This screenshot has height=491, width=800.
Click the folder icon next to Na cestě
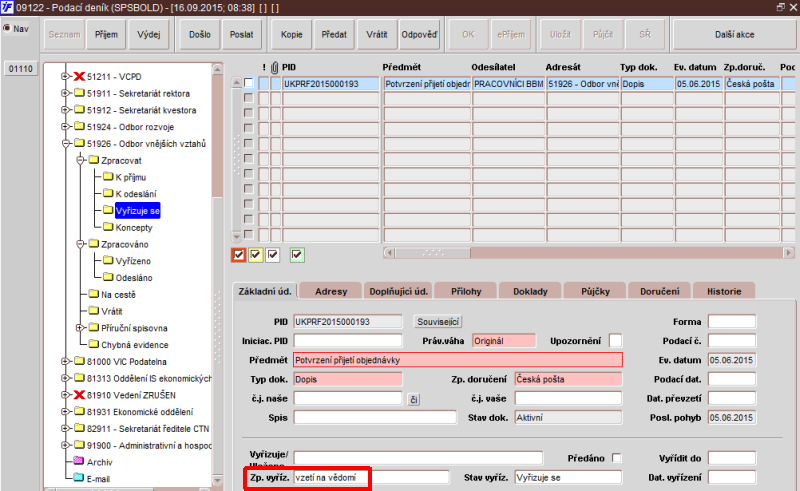[x=93, y=294]
